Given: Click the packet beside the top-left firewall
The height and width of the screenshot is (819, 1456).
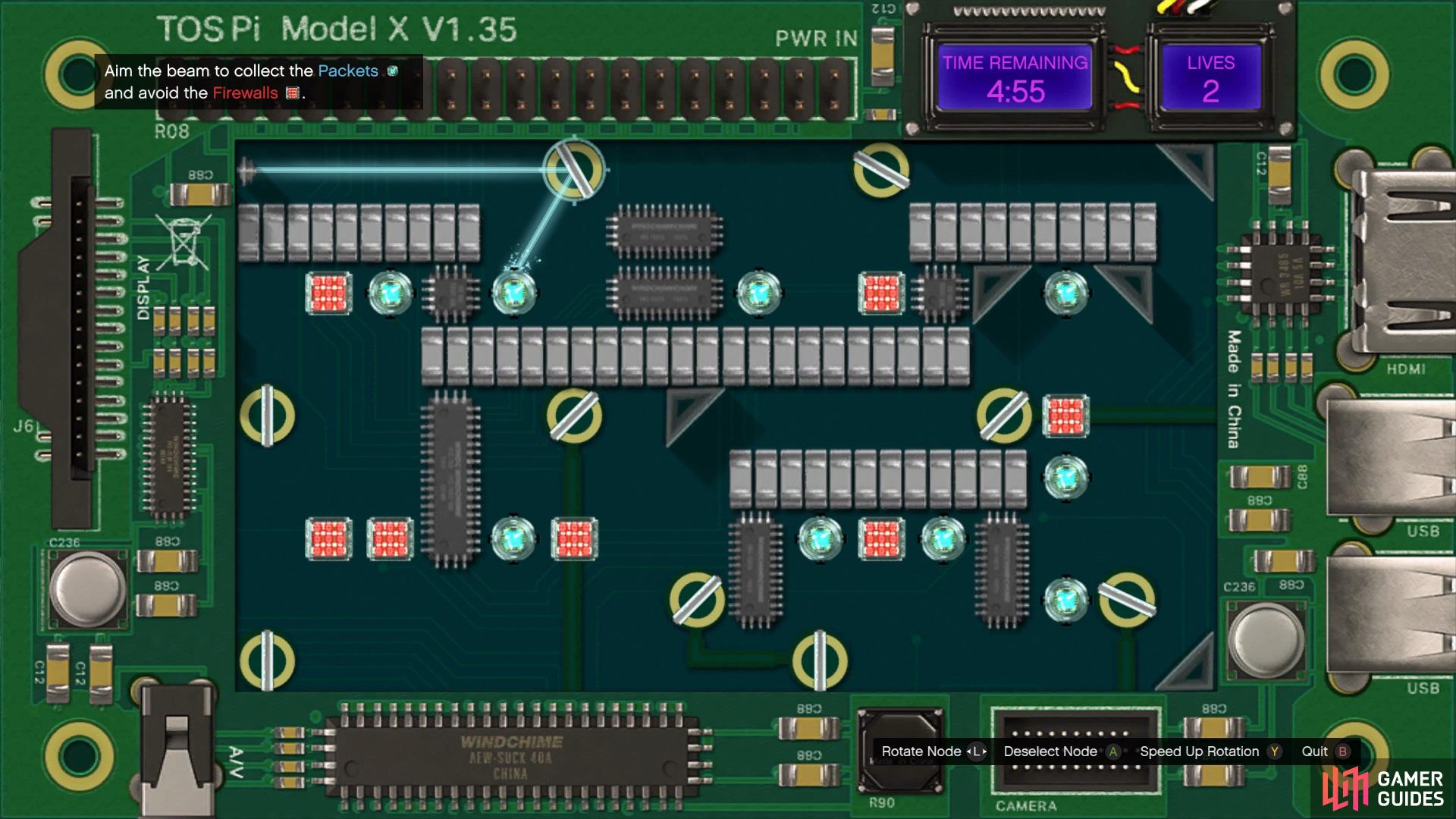Looking at the screenshot, I should coord(391,293).
